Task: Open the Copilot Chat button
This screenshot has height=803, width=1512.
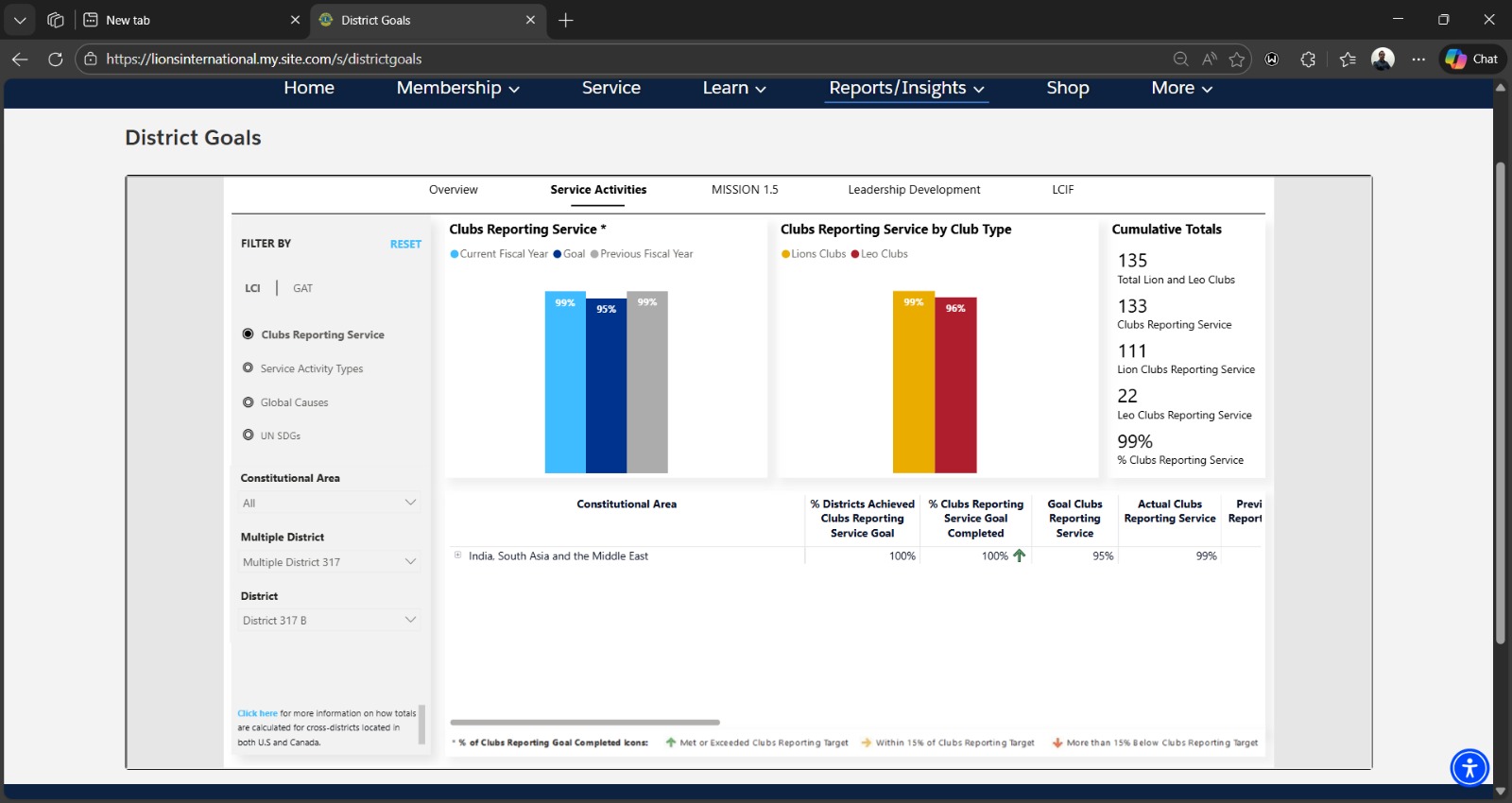Action: pyautogui.click(x=1472, y=59)
